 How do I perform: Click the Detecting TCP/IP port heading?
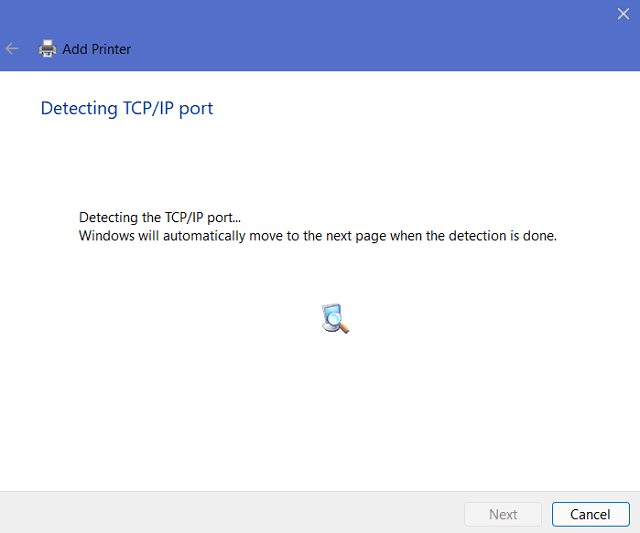(126, 108)
